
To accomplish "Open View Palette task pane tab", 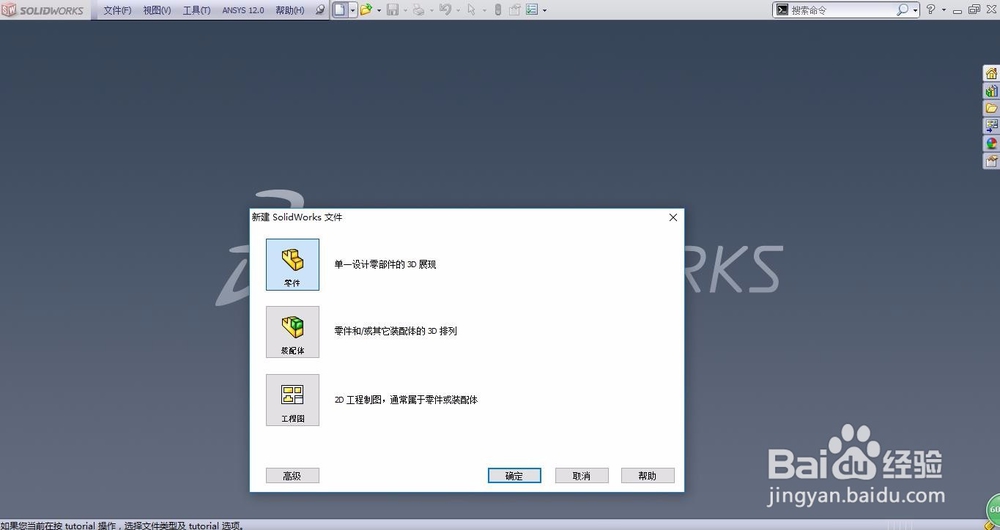I will 991,126.
